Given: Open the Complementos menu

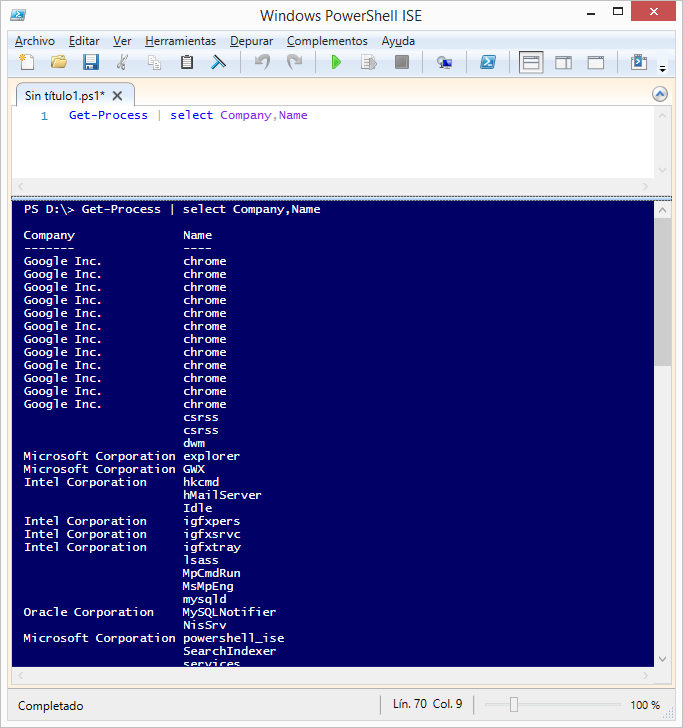Looking at the screenshot, I should coord(327,41).
